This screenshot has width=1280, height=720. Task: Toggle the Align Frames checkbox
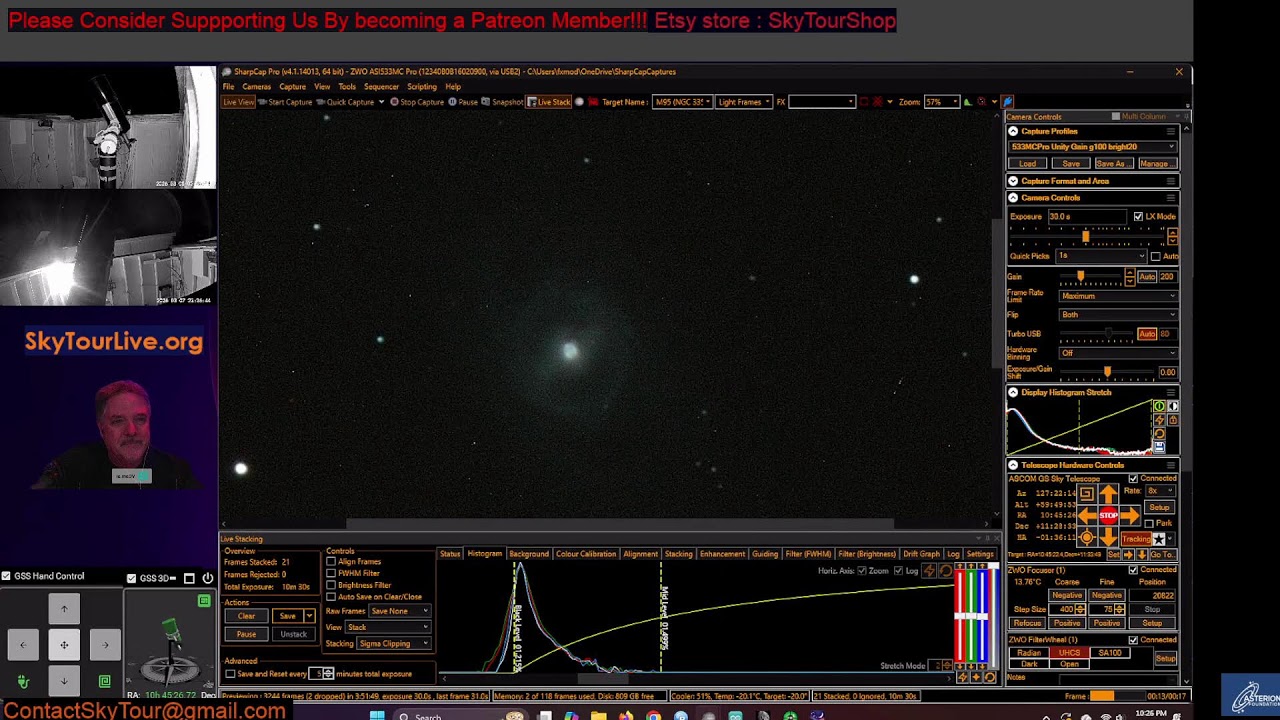pos(331,562)
